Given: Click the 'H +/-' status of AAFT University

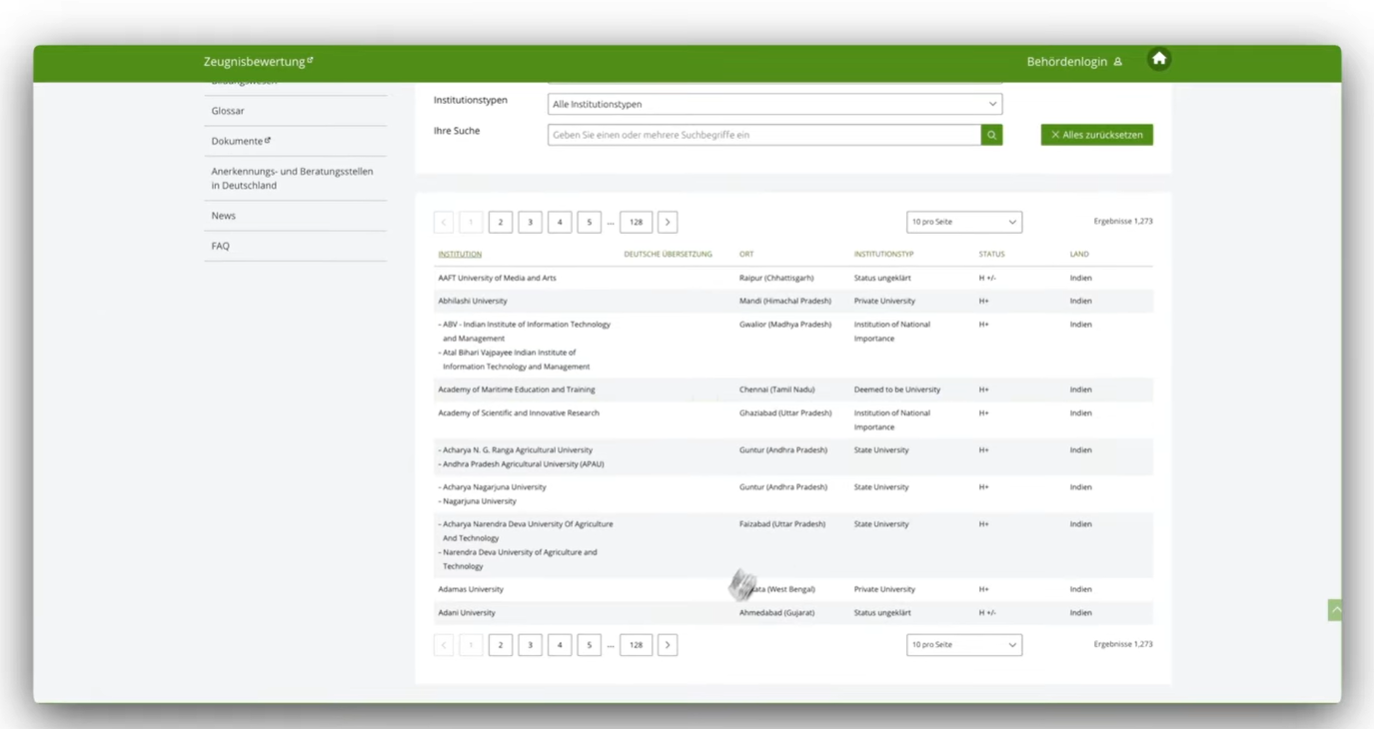Looking at the screenshot, I should [987, 278].
